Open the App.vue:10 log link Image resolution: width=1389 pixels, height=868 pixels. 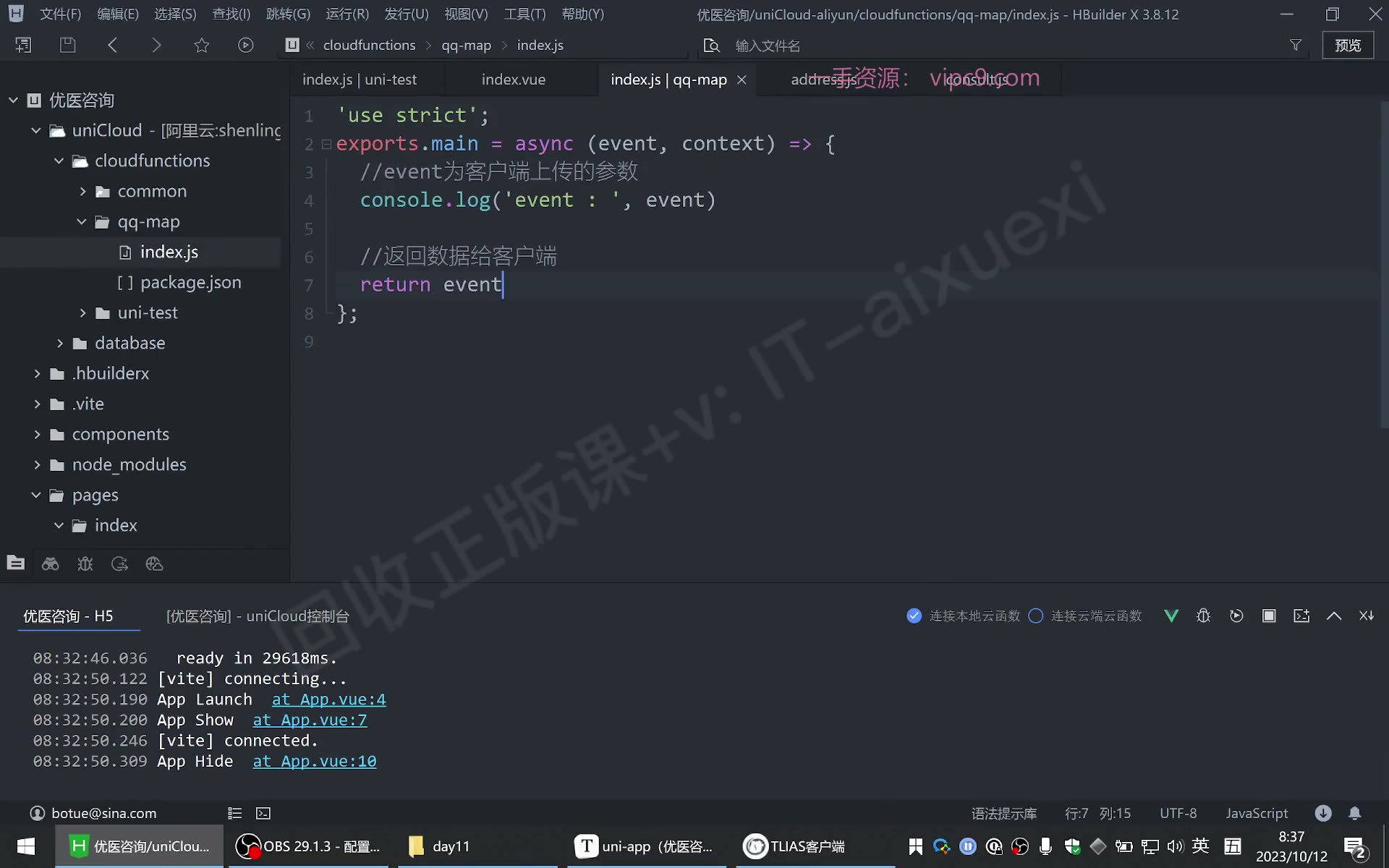point(314,761)
